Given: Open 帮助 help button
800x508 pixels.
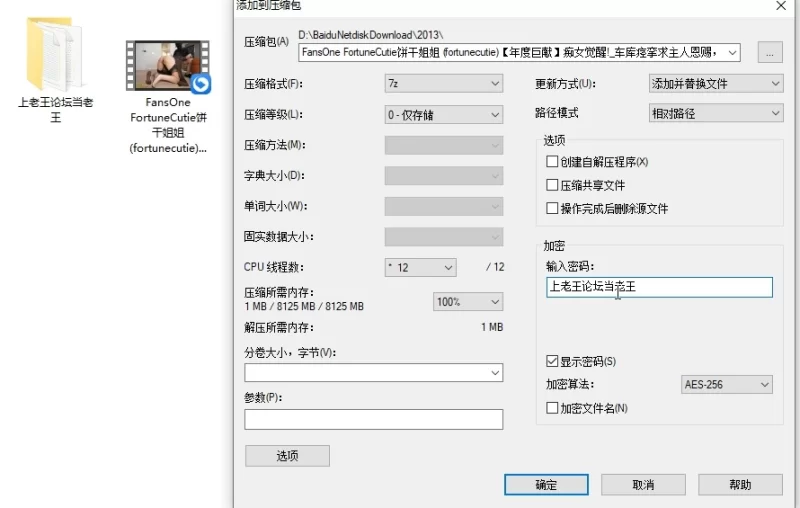Looking at the screenshot, I should [740, 485].
